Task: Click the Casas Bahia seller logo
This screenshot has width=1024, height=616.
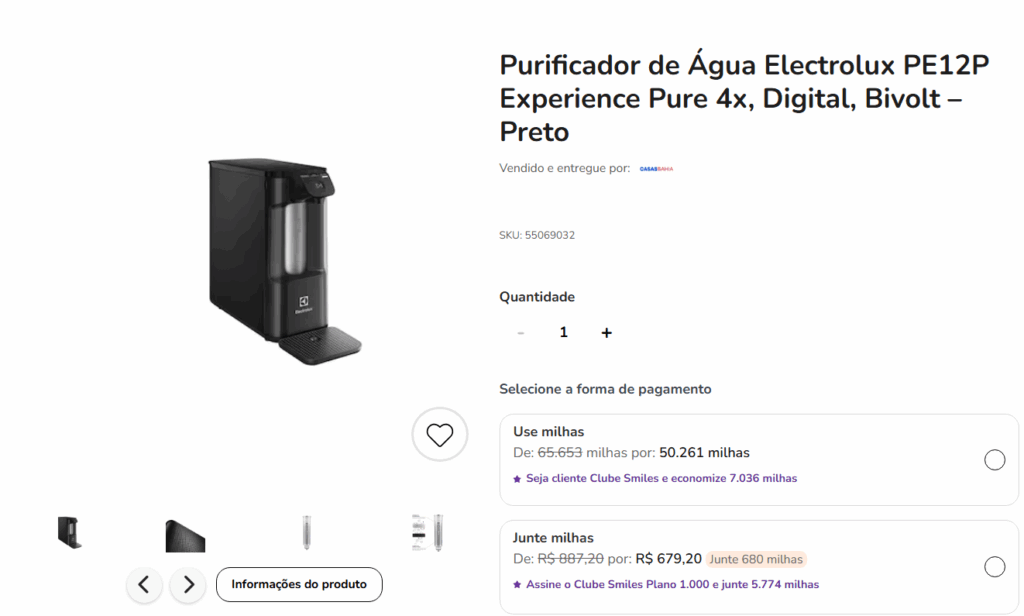Action: (656, 169)
